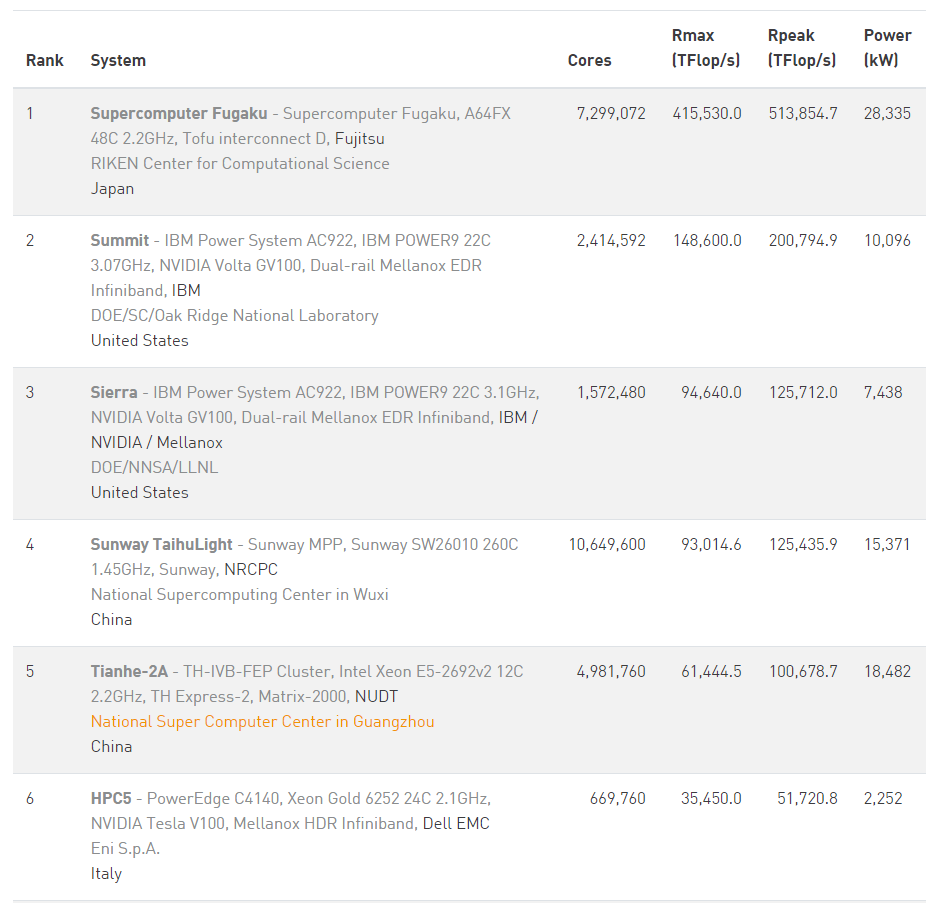
Task: Click the Cores column header
Action: [589, 60]
